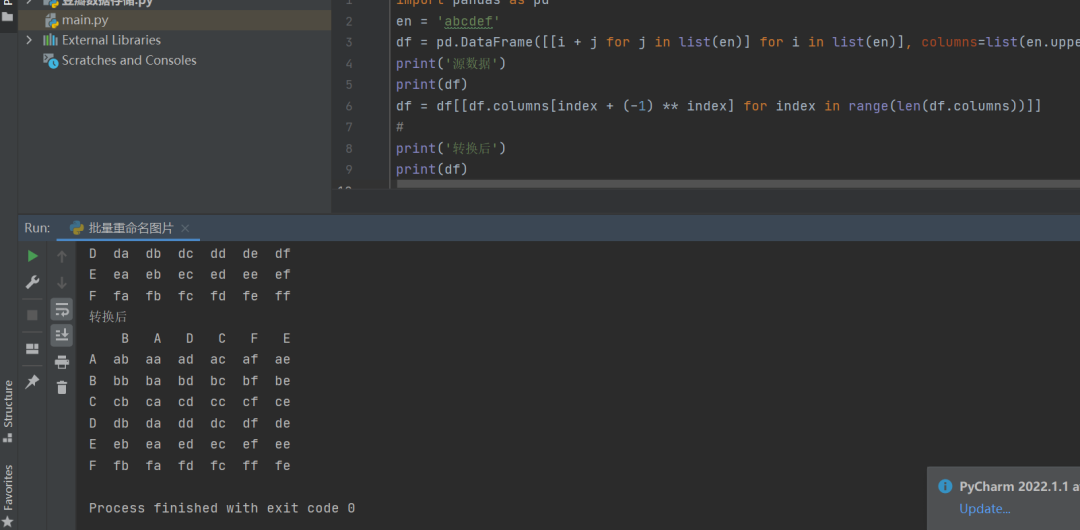Click the 'ff' cell in final output row
This screenshot has height=530, width=1080.
(250, 466)
